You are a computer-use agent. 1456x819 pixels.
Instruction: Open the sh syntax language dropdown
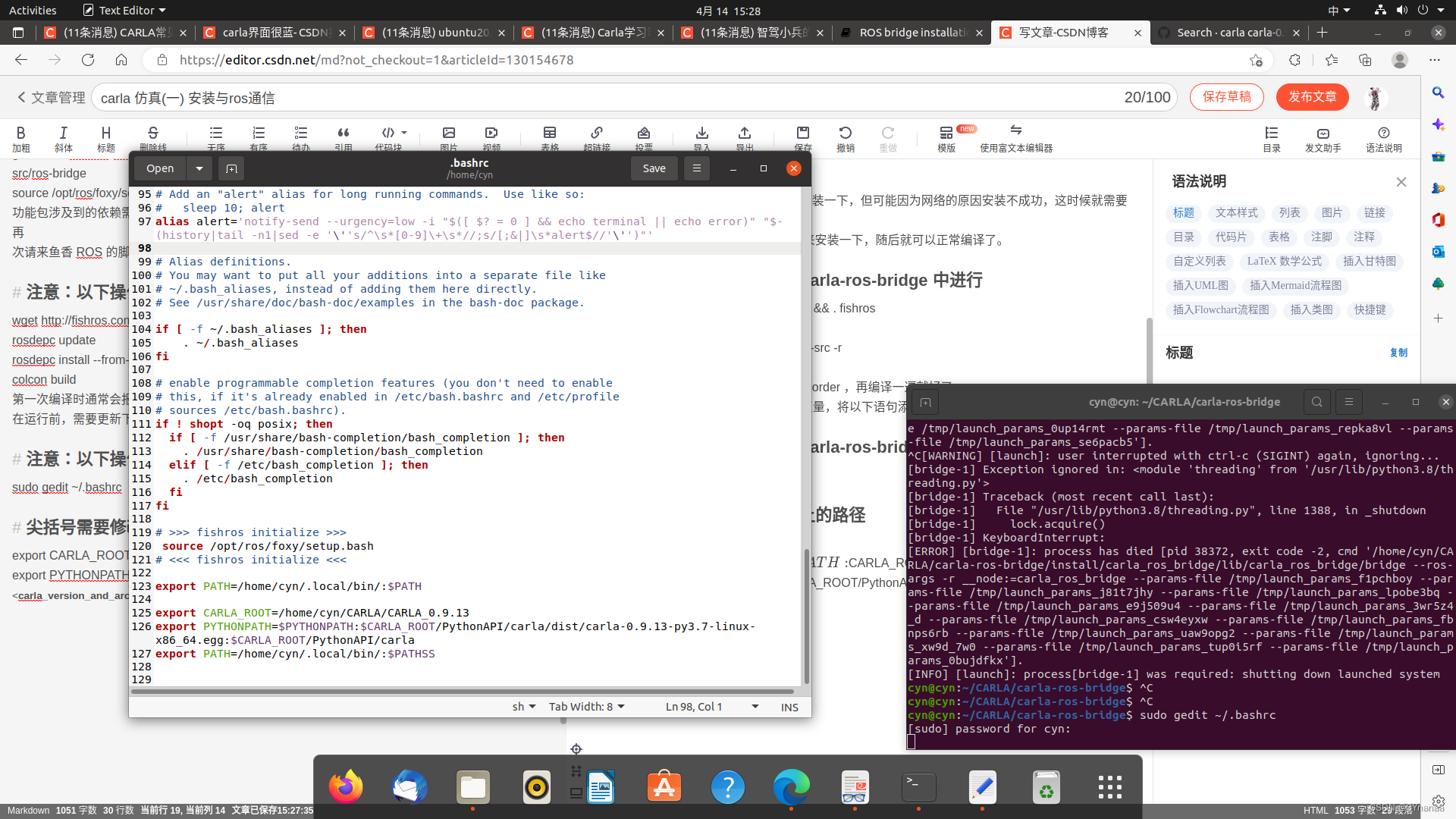(524, 707)
